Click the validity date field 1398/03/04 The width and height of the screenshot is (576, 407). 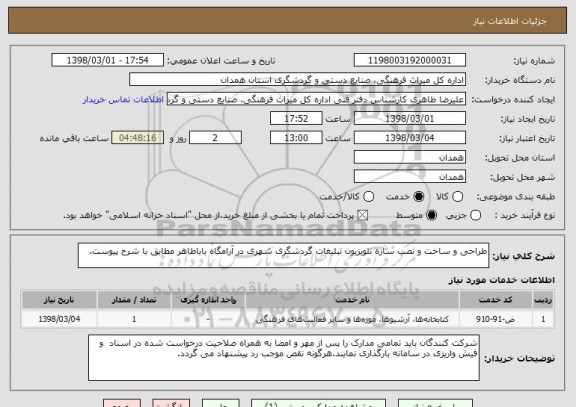(410, 138)
